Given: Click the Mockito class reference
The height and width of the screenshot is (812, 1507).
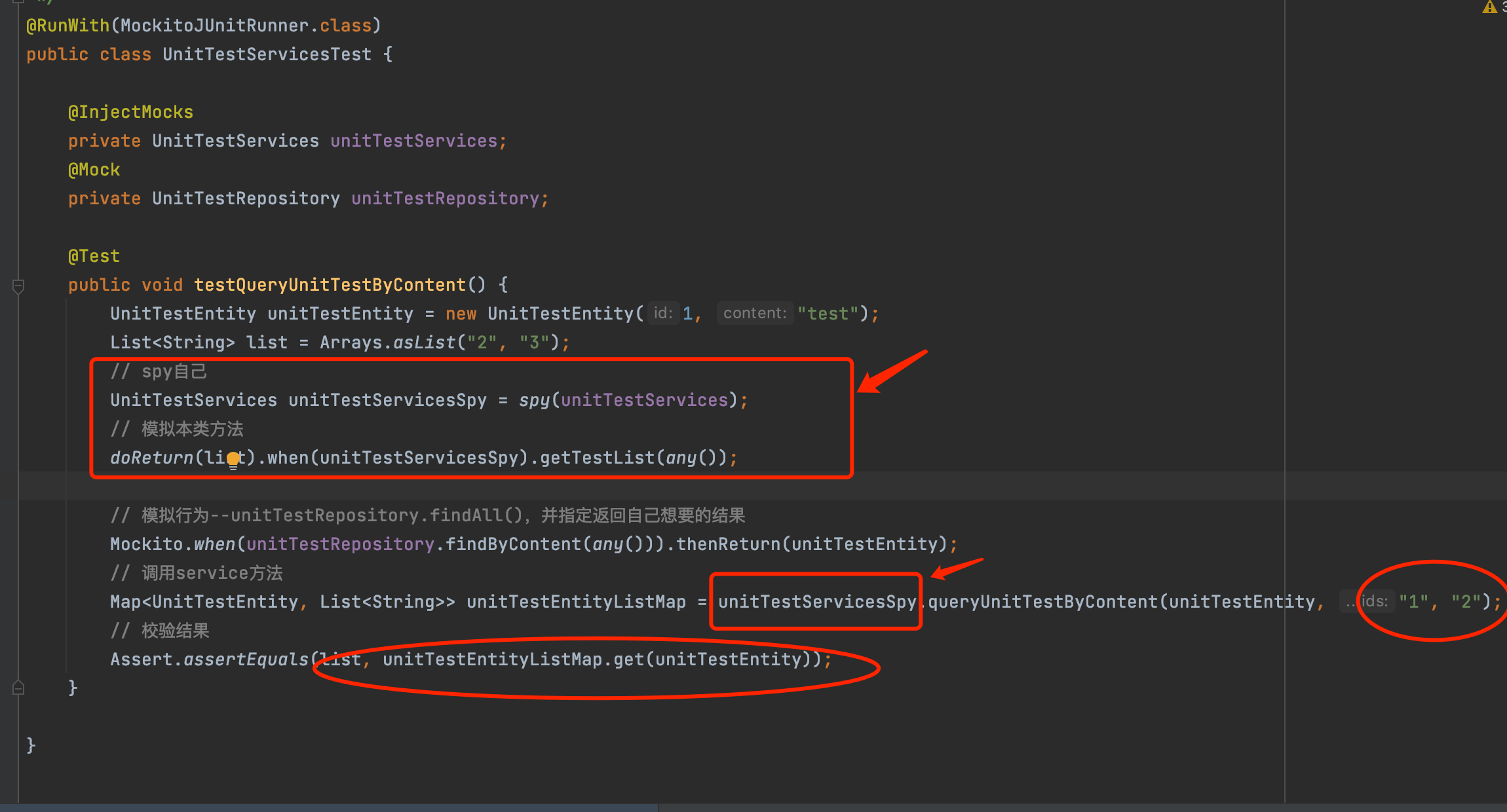Looking at the screenshot, I should click(146, 544).
